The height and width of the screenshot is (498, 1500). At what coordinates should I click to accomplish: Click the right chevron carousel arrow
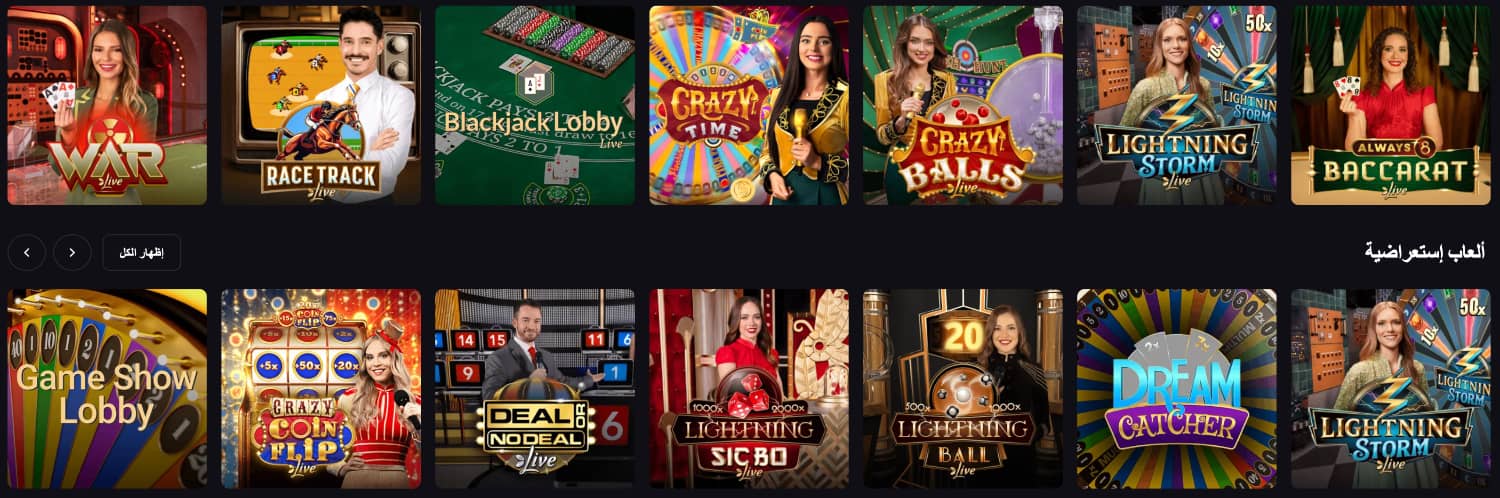tap(72, 252)
